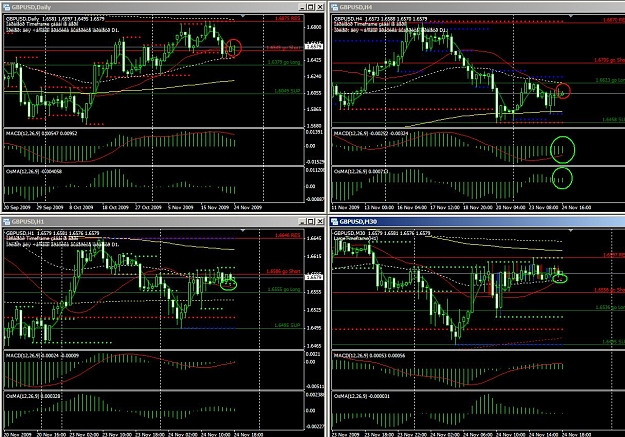625x437 pixels.
Task: Minimize the GBPUSD,Daily chart window
Action: (302, 7)
